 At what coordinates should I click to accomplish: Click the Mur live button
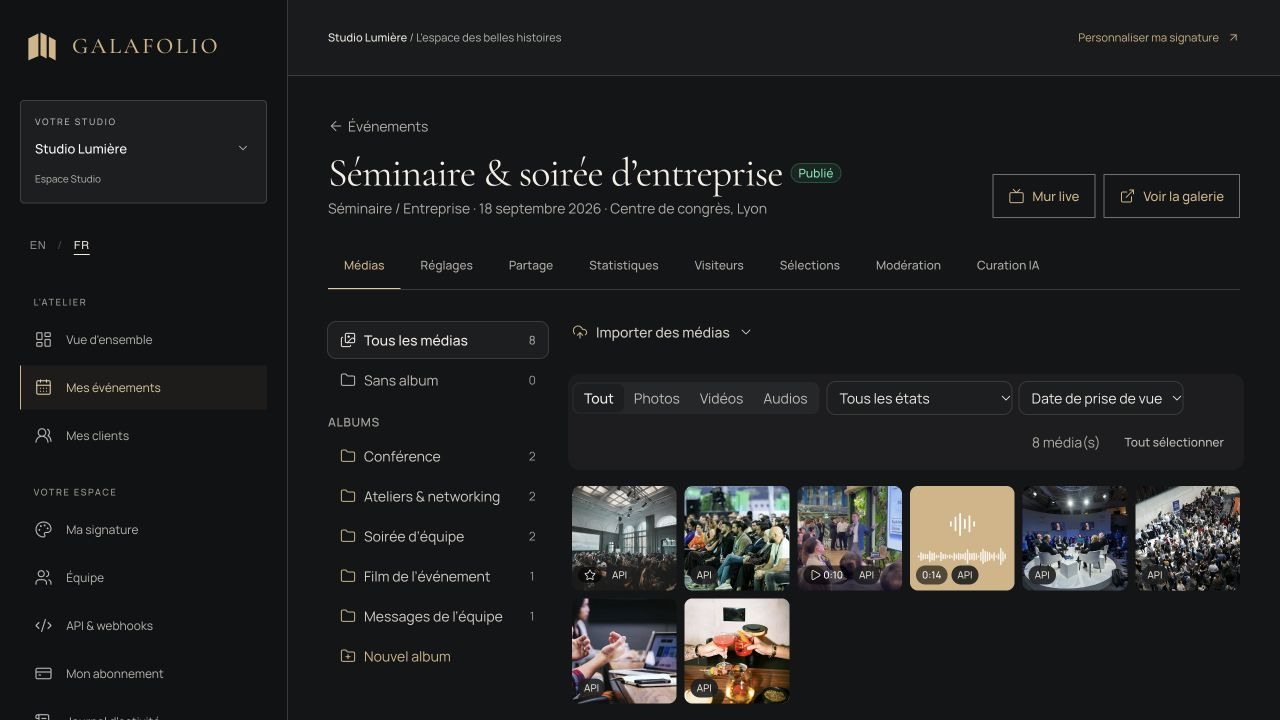[1043, 196]
